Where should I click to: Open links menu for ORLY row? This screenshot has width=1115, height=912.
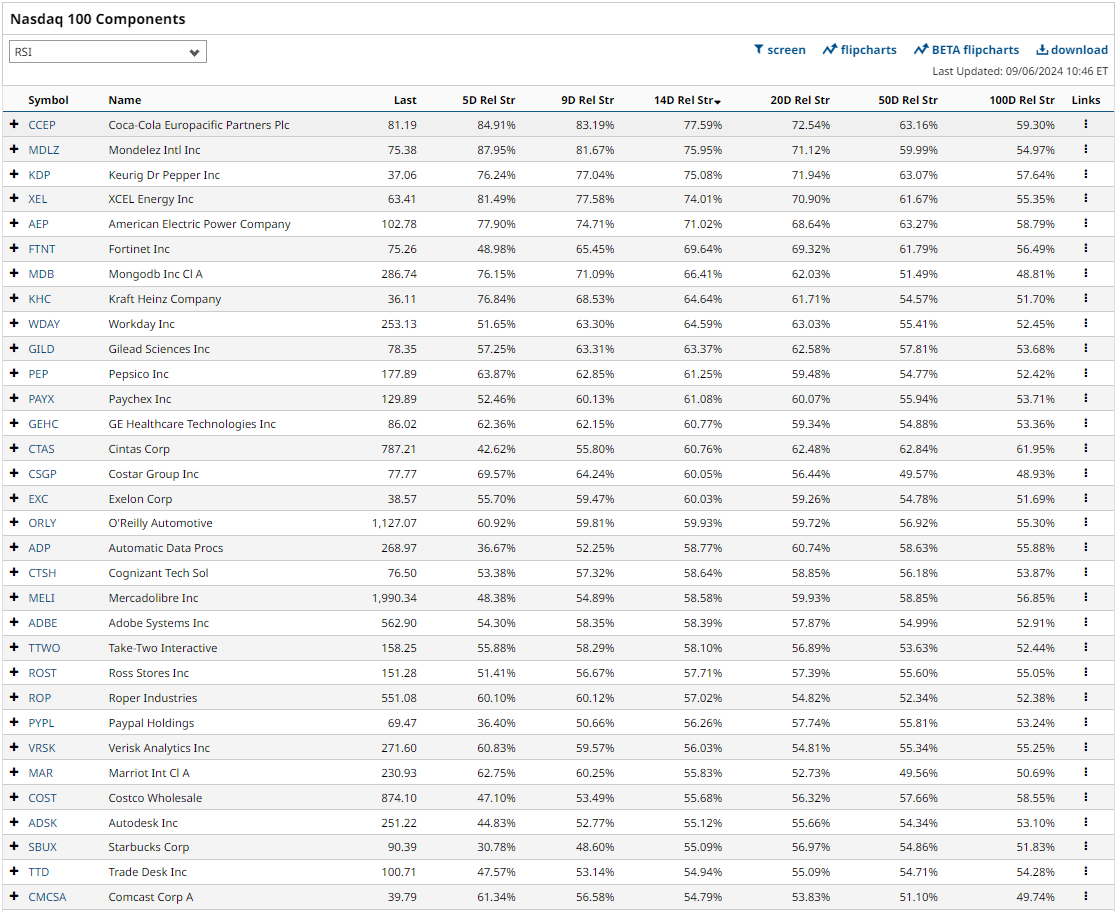pyautogui.click(x=1085, y=522)
